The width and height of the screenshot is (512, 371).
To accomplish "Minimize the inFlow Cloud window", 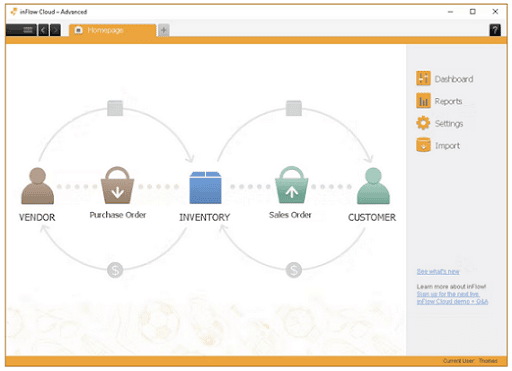I will click(450, 12).
